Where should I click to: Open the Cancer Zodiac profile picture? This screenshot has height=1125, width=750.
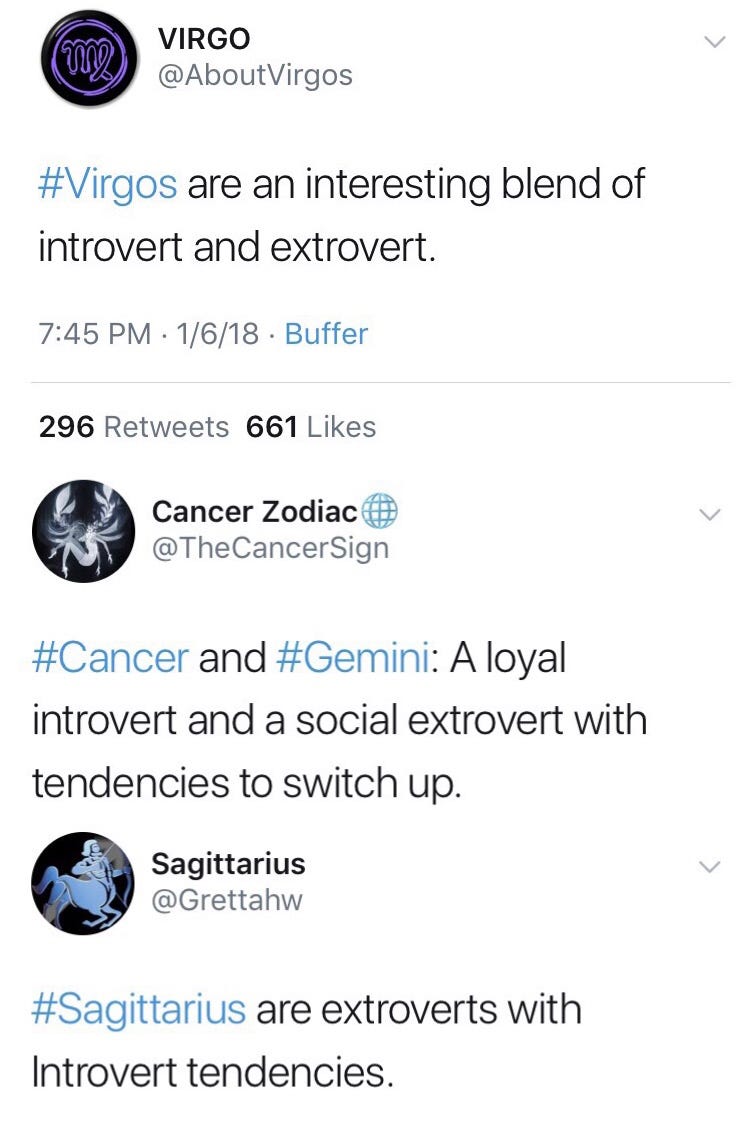[x=84, y=531]
